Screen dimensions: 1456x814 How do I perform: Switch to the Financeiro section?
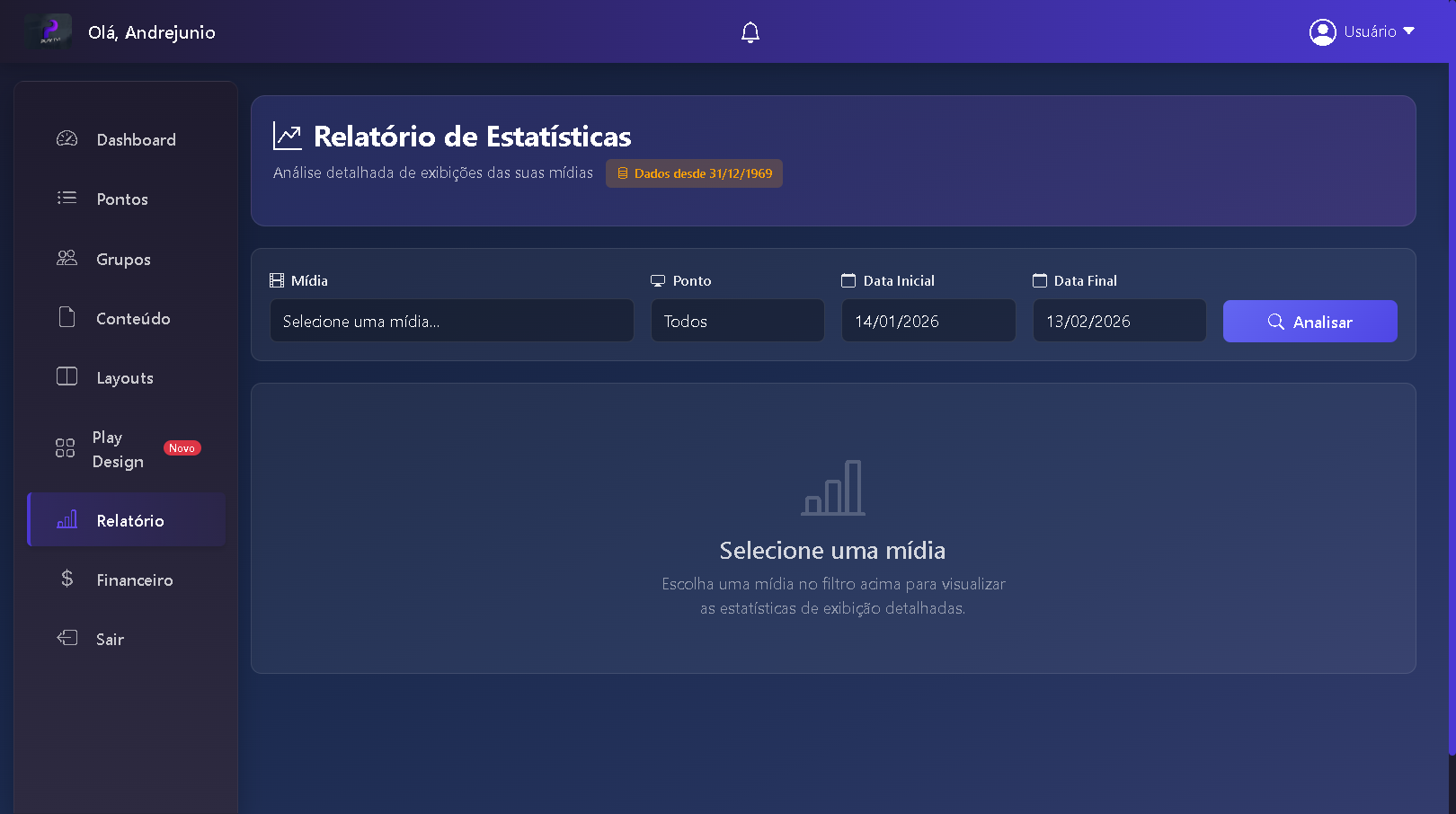pos(135,580)
